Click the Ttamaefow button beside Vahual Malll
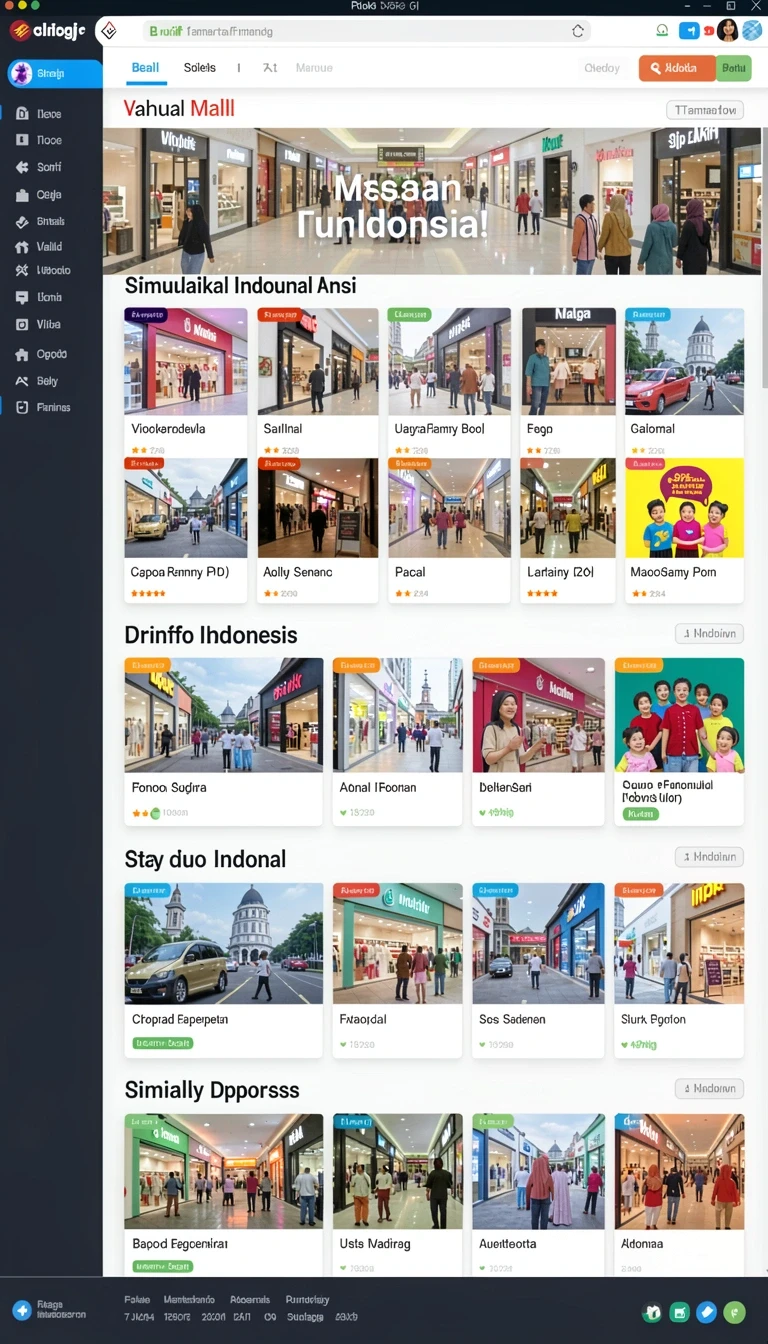This screenshot has width=768, height=1344. (x=705, y=110)
